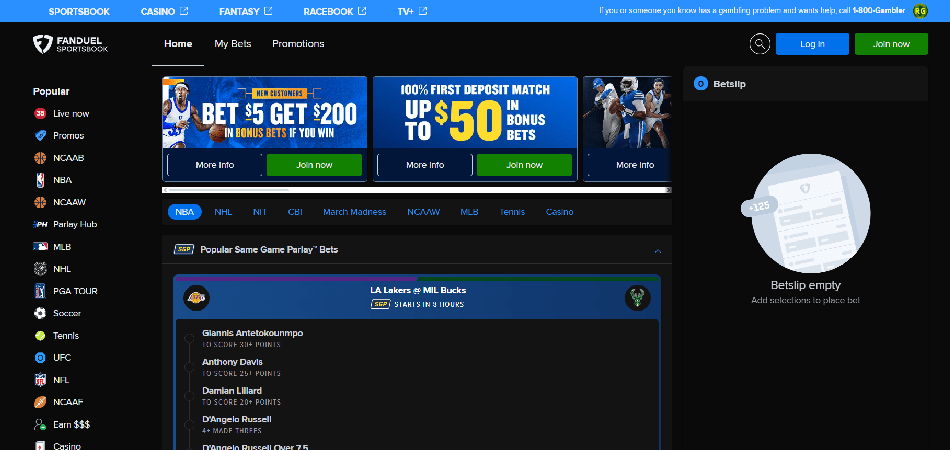Click the RG responsible gaming badge
The width and height of the screenshot is (950, 450).
[x=920, y=11]
